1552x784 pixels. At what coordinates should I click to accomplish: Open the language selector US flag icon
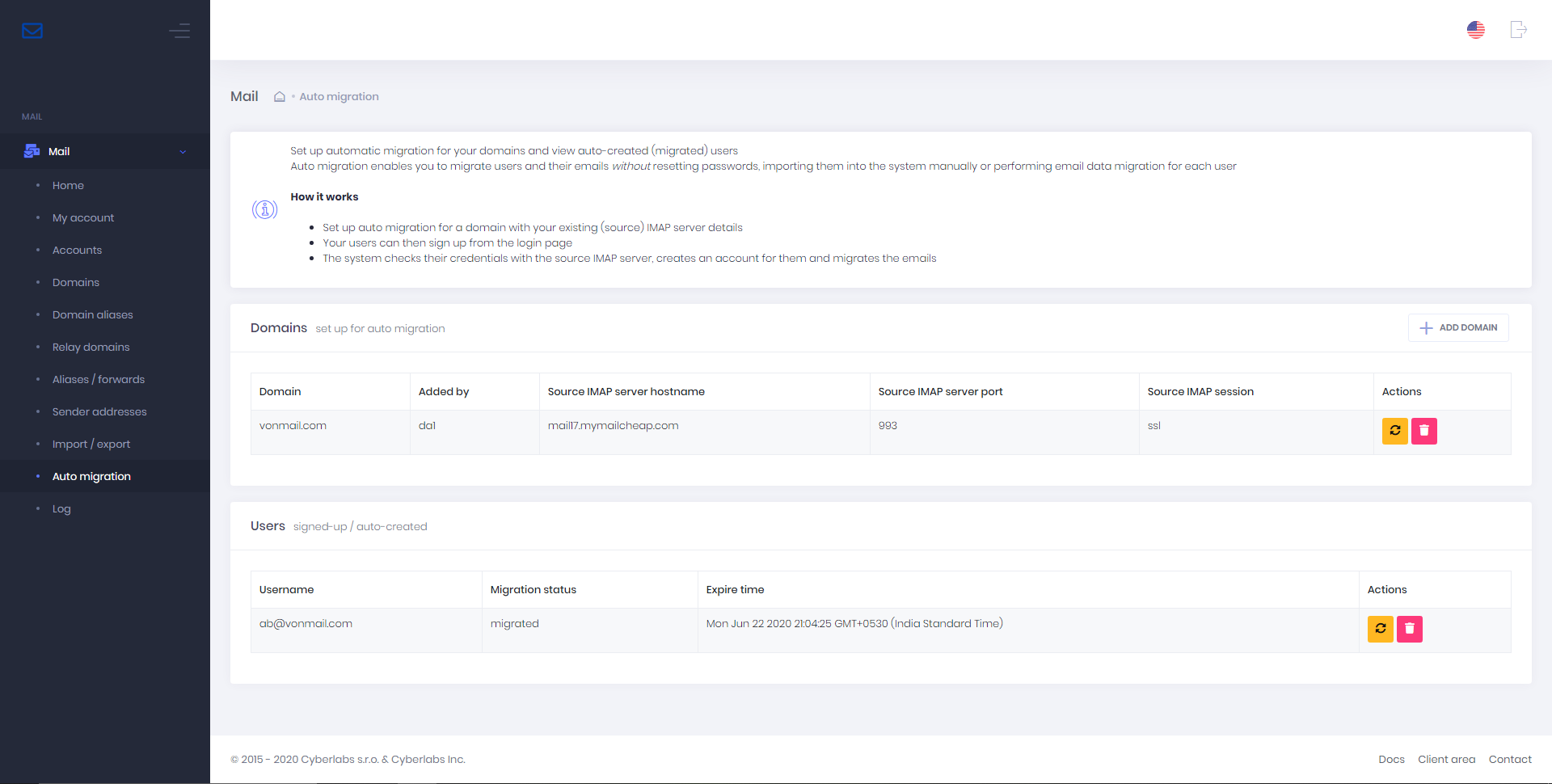1476,30
